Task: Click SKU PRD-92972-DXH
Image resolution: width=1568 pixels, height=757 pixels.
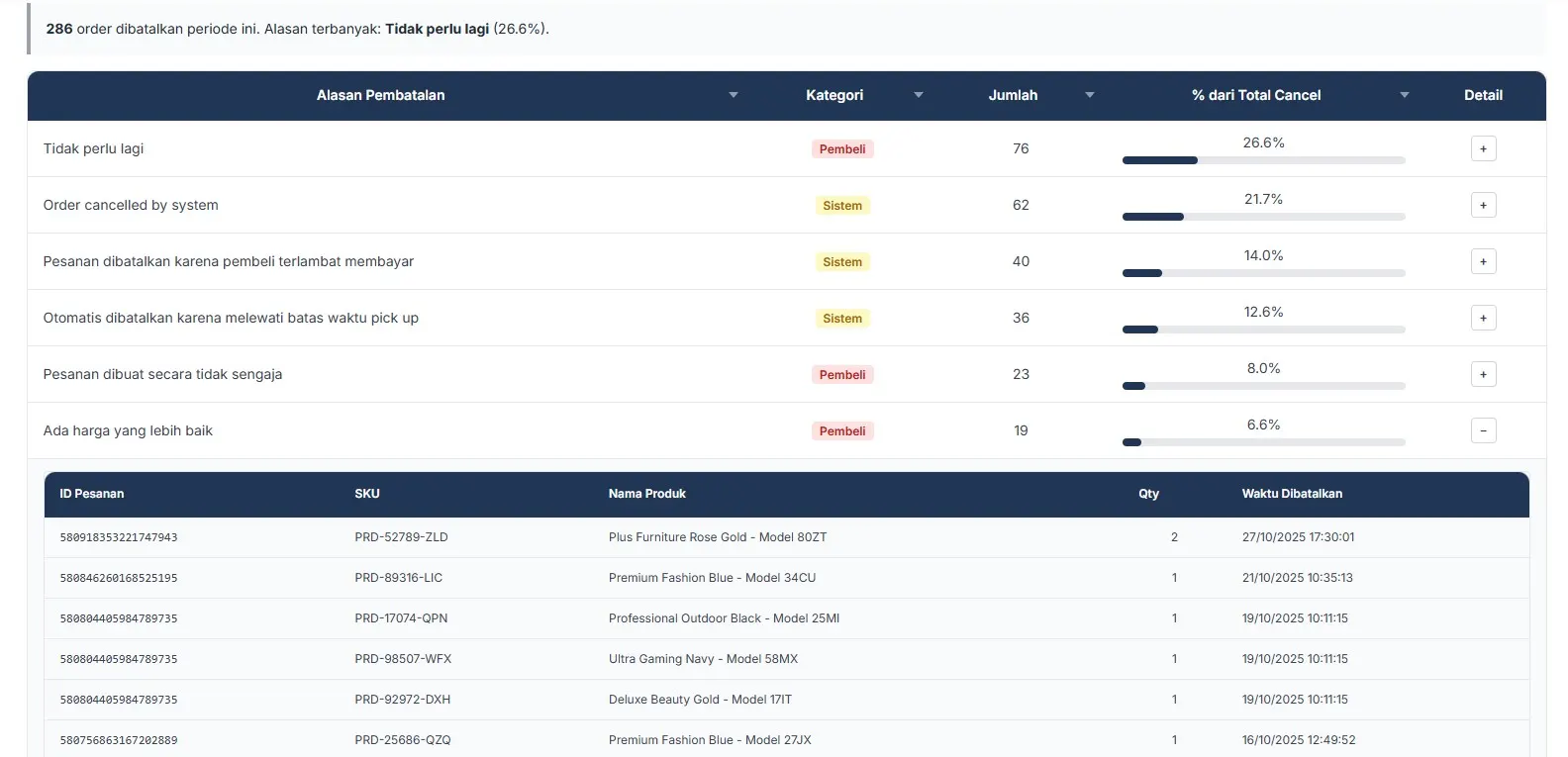Action: (x=402, y=700)
